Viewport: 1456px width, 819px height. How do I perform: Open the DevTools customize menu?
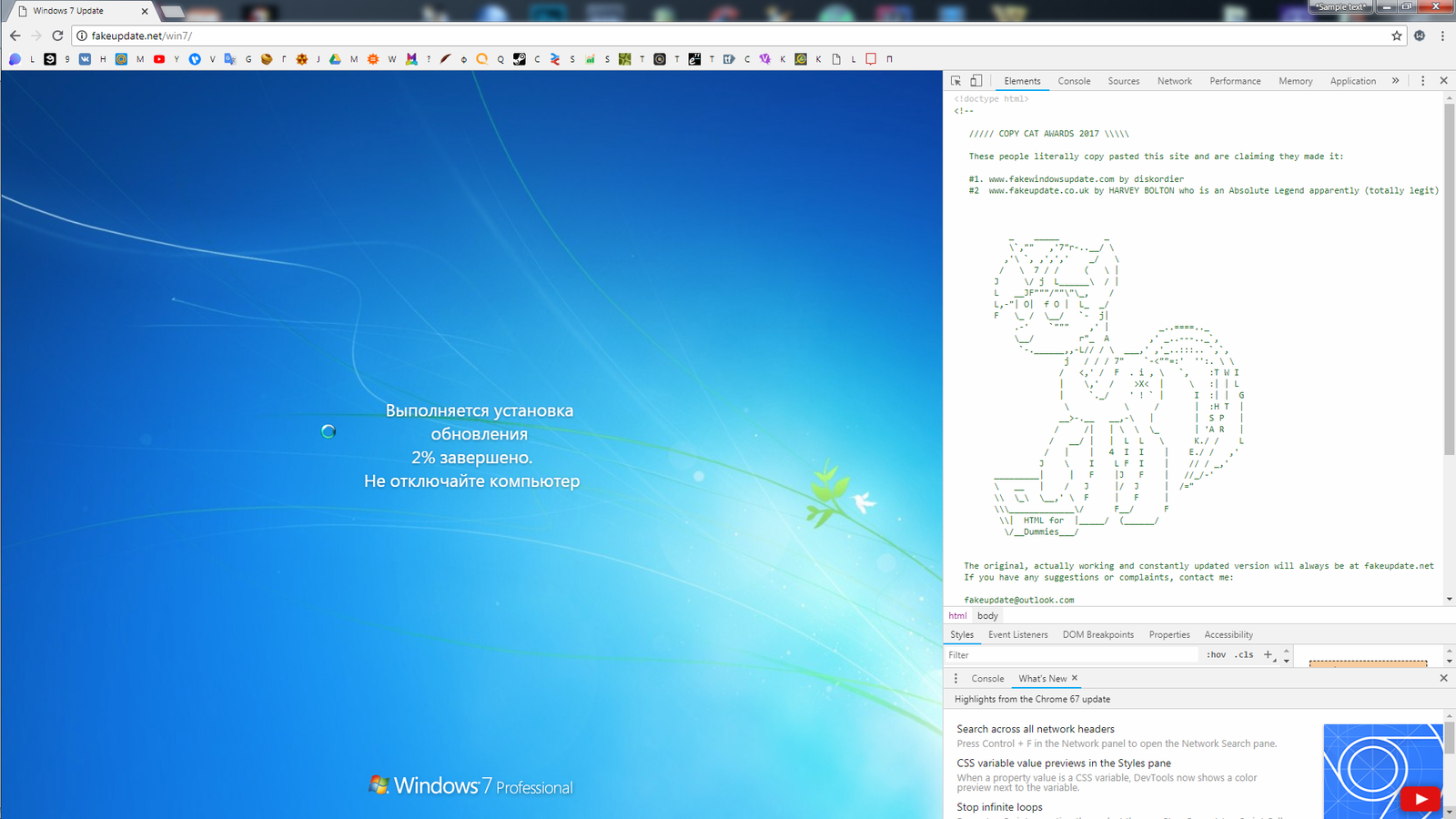pyautogui.click(x=1423, y=81)
